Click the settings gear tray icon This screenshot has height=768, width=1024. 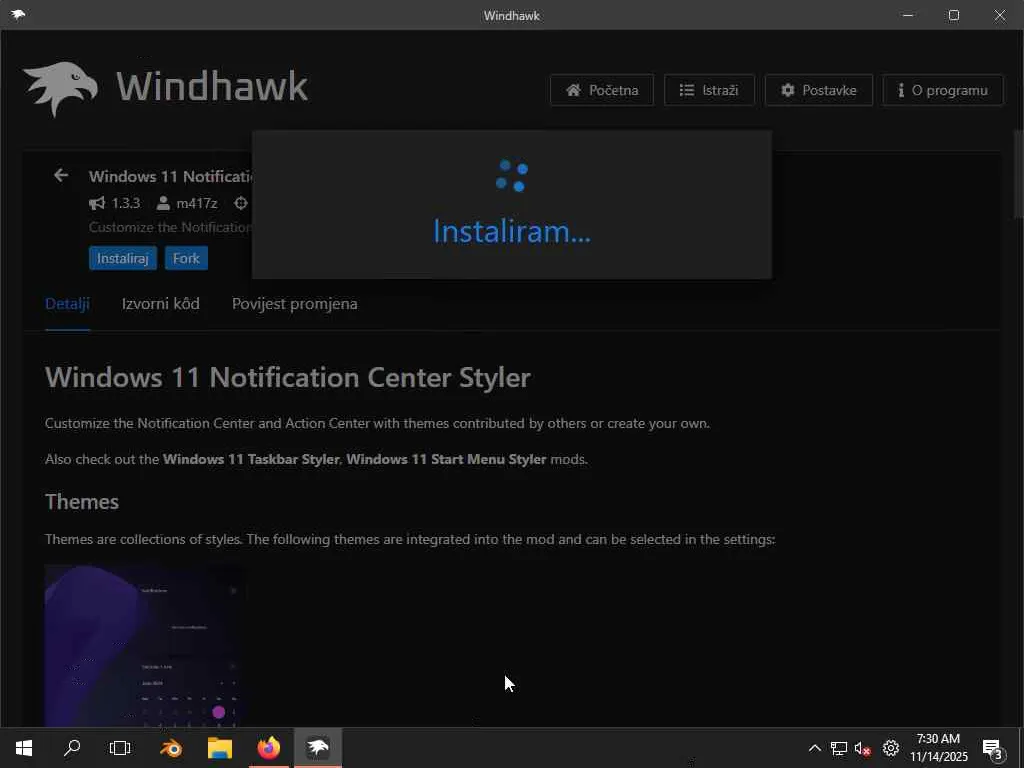click(891, 748)
